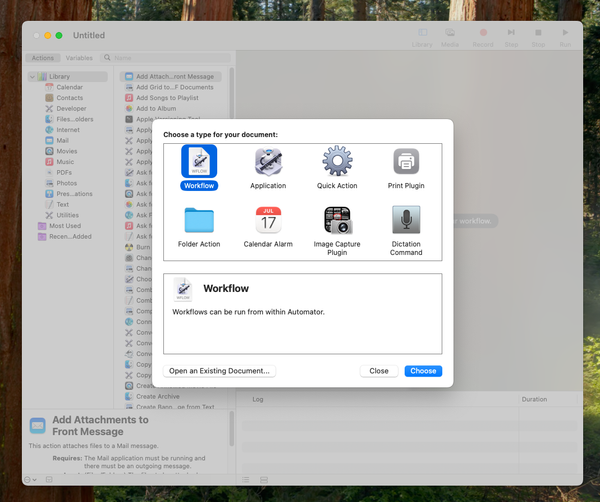This screenshot has height=502, width=600.
Task: Click the Duration column header
Action: [x=534, y=399]
